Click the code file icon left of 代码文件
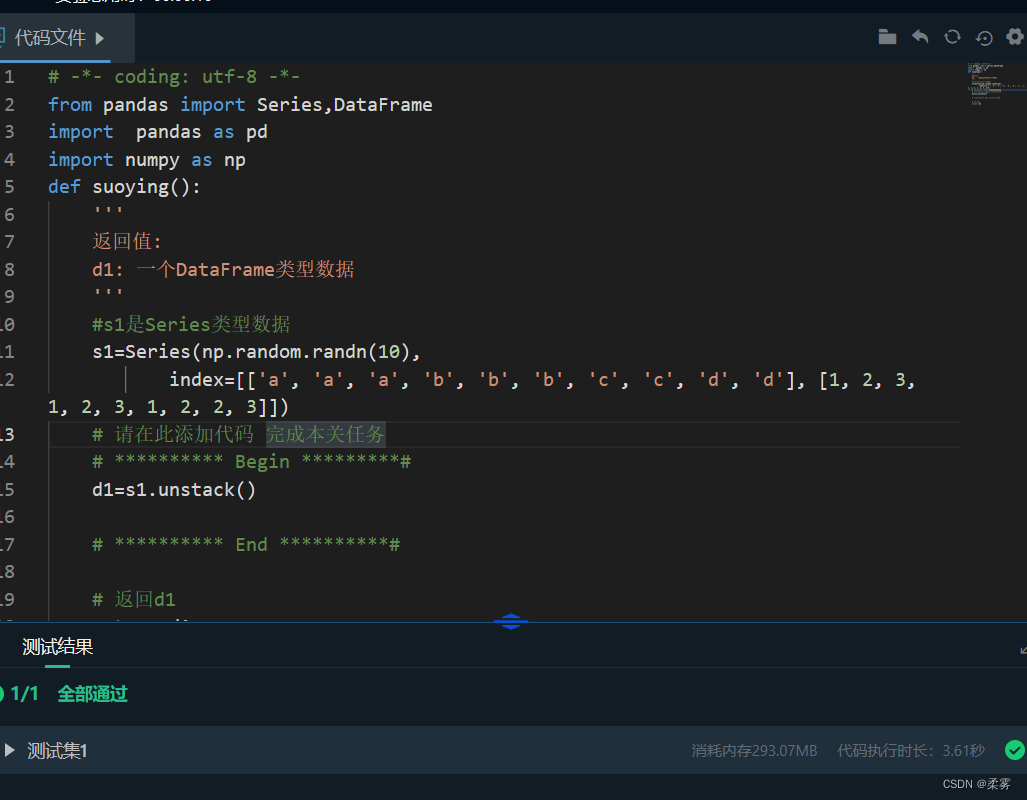Image resolution: width=1027 pixels, height=800 pixels. click(x=2, y=37)
